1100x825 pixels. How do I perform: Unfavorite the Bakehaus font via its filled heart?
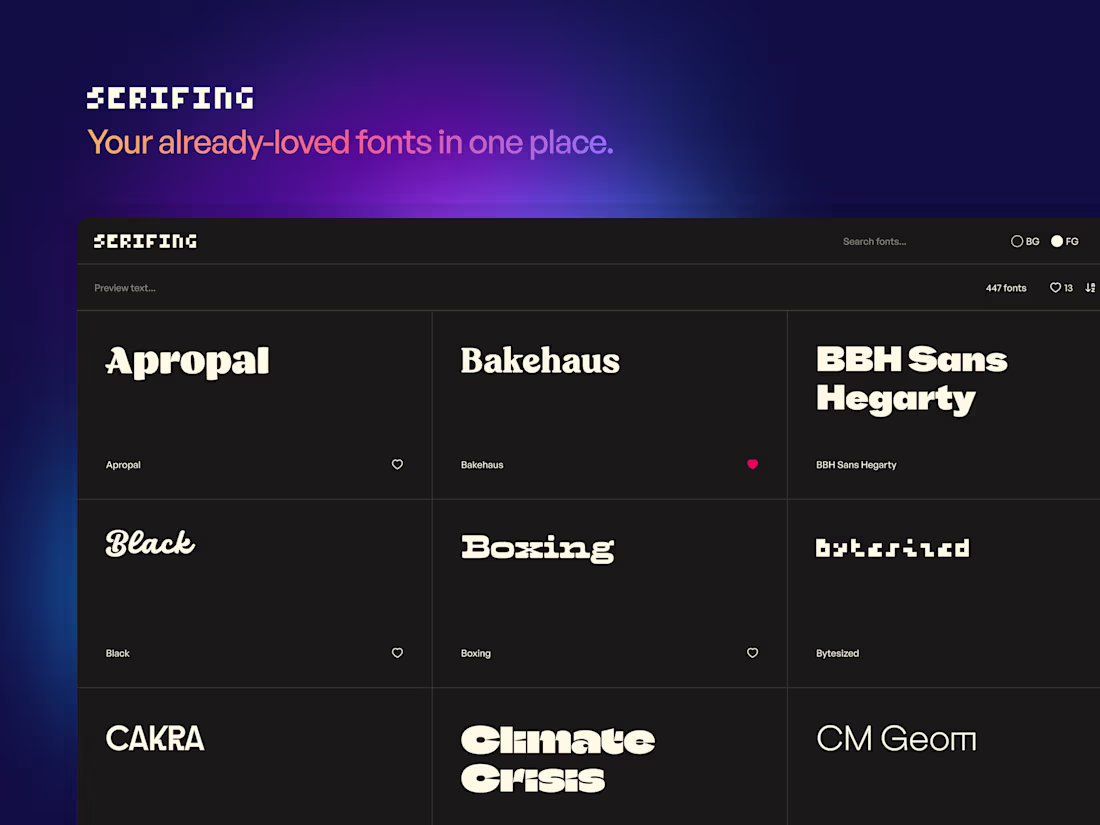point(752,464)
